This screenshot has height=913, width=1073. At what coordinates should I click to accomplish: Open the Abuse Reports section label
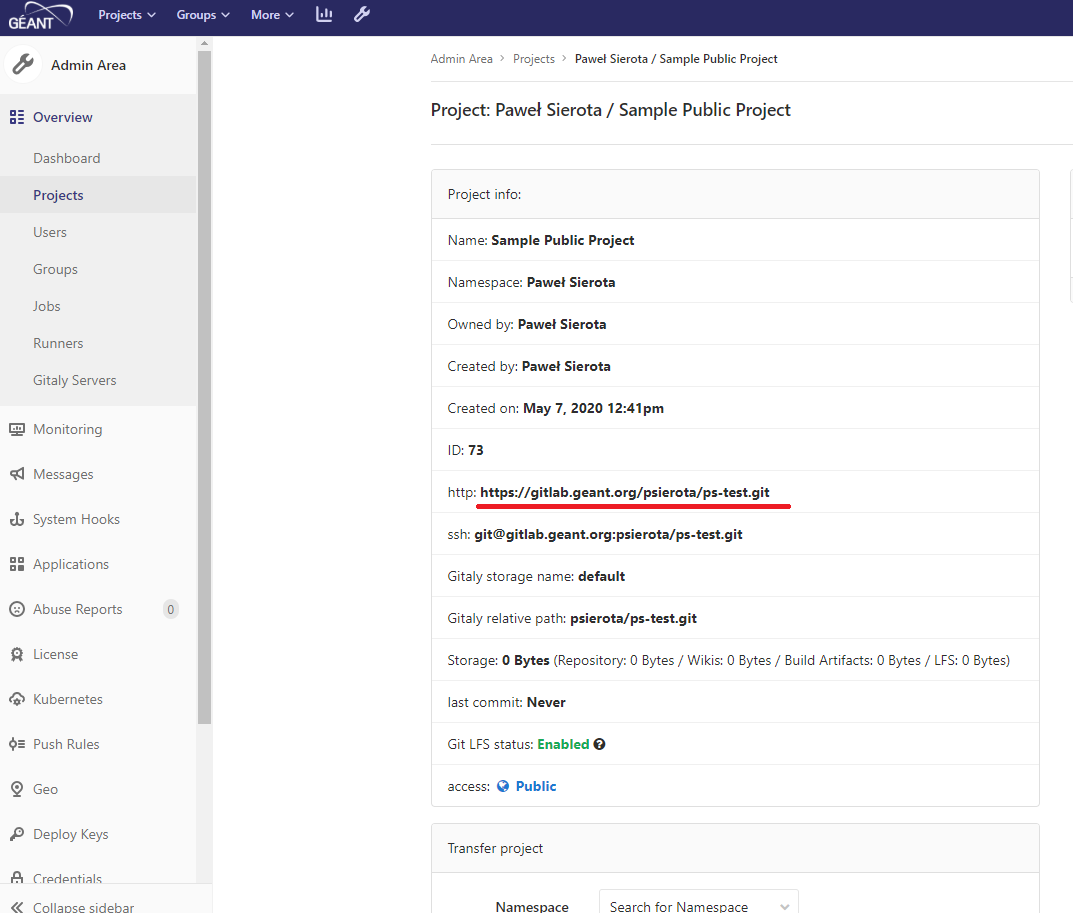78,609
